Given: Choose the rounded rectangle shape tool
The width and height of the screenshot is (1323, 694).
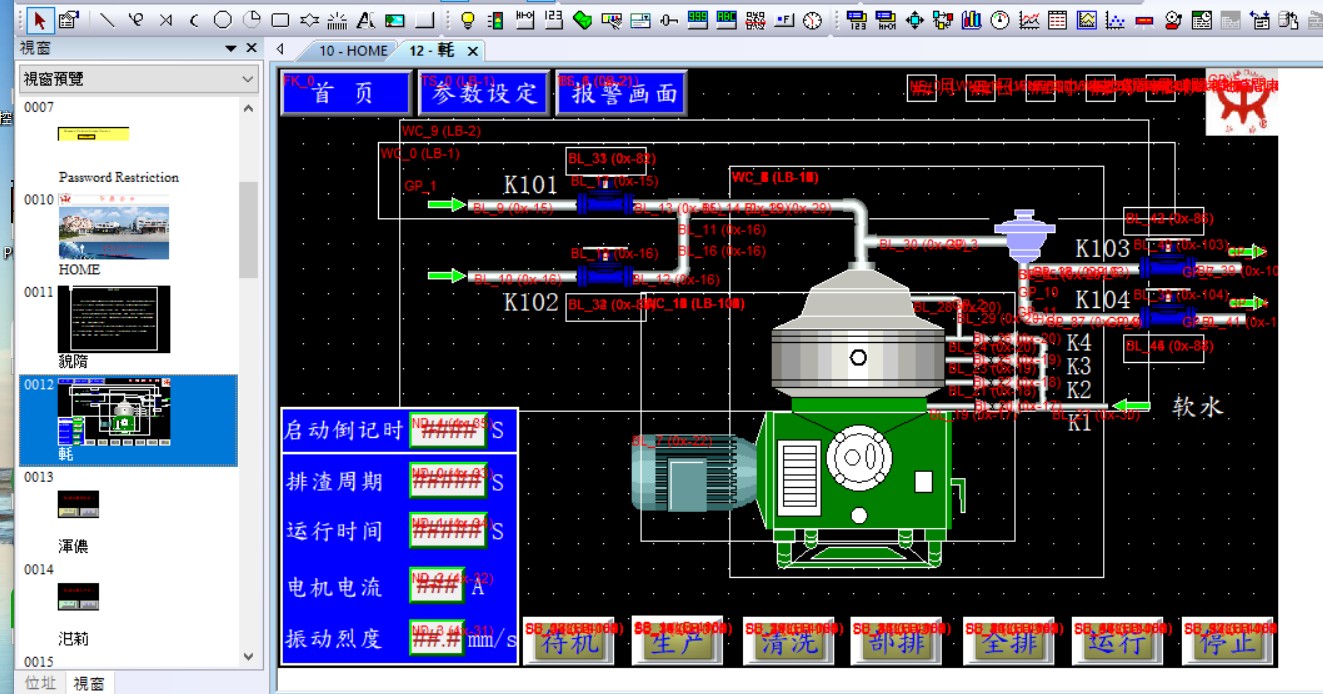Looking at the screenshot, I should (281, 19).
